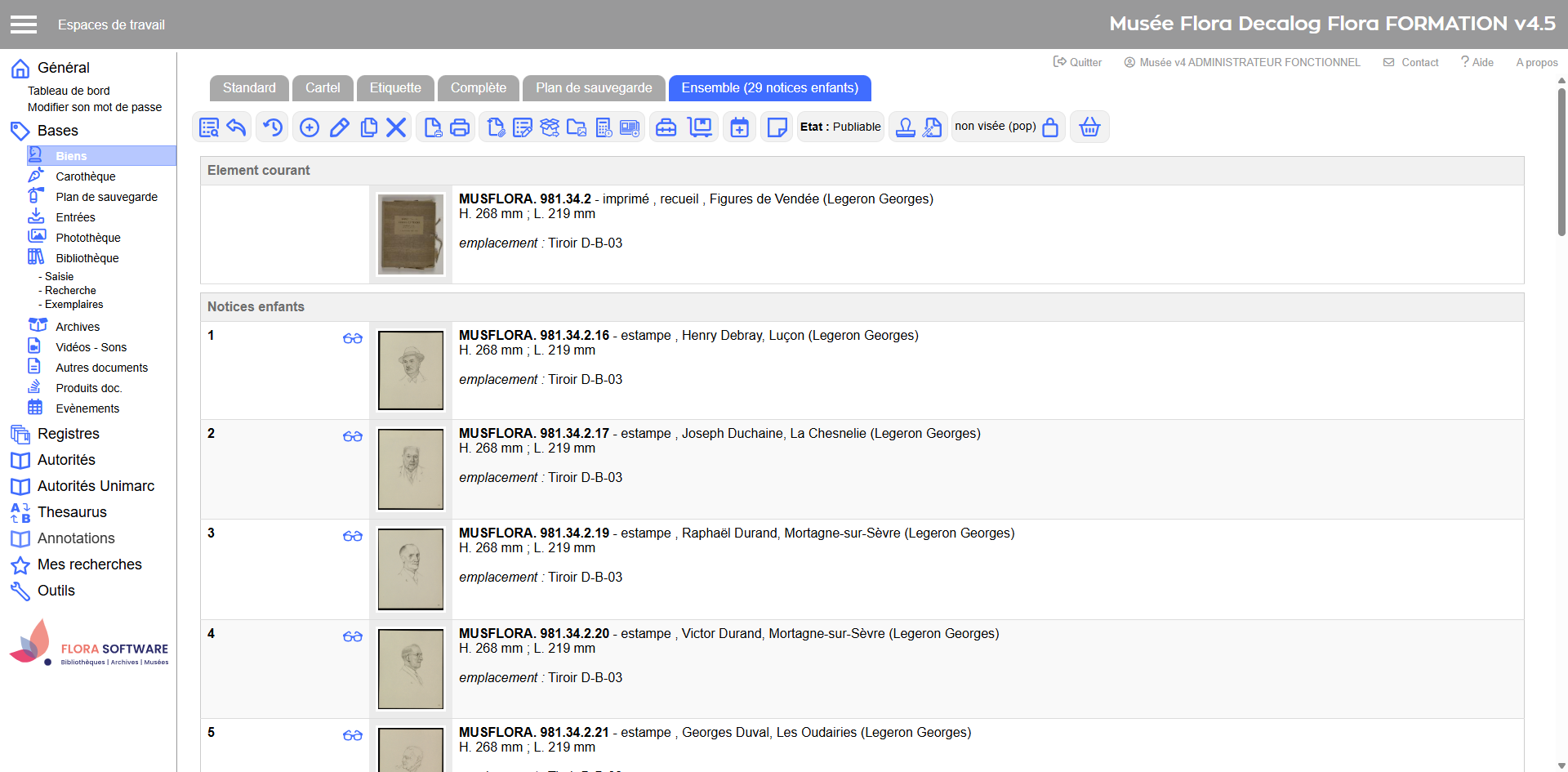The height and width of the screenshot is (772, 1568).
Task: Switch to the Plan de sauvegarde tab
Action: tap(594, 88)
